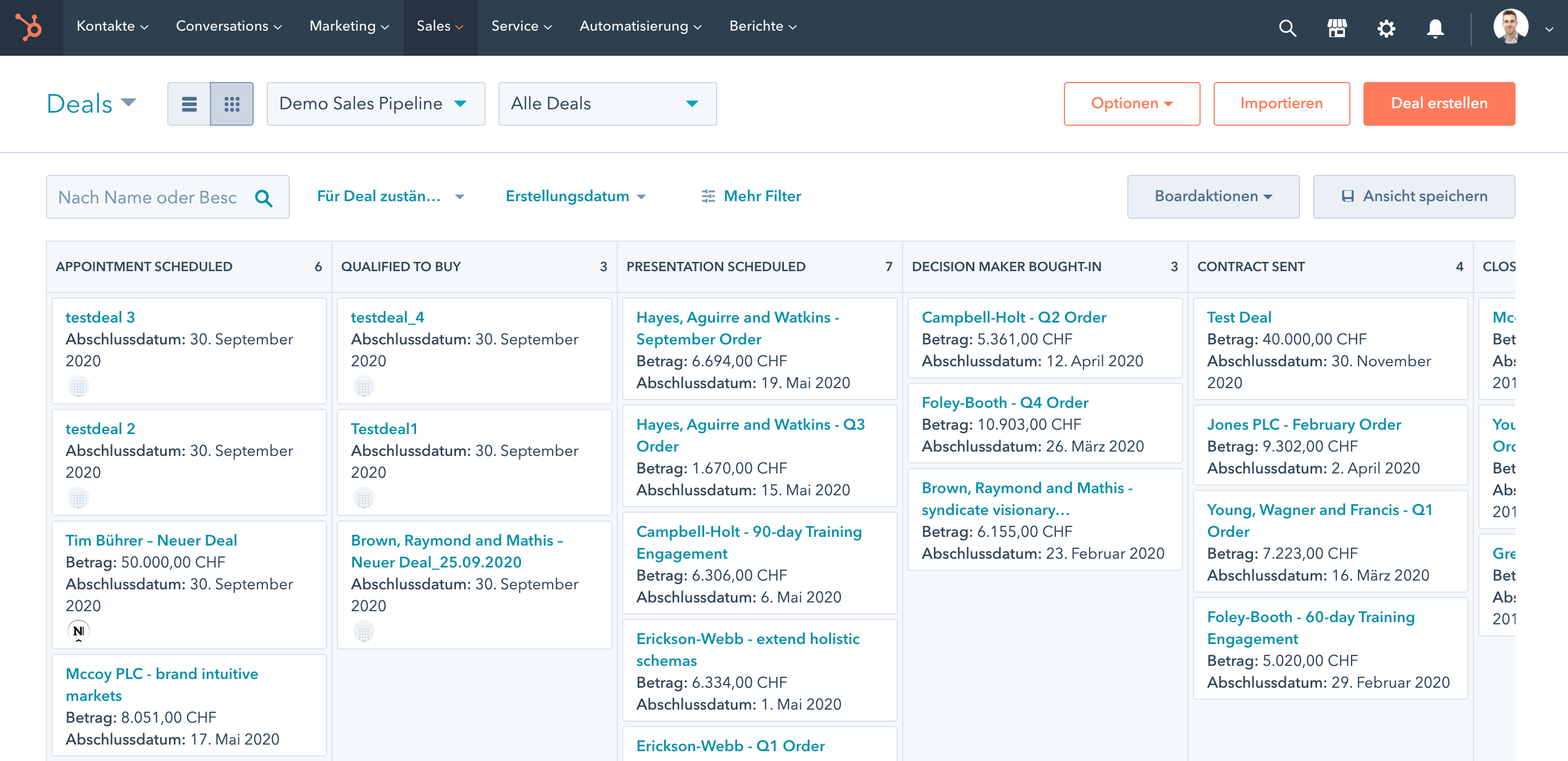
Task: Click the Decision Maker Bought-In column header
Action: click(x=1045, y=267)
